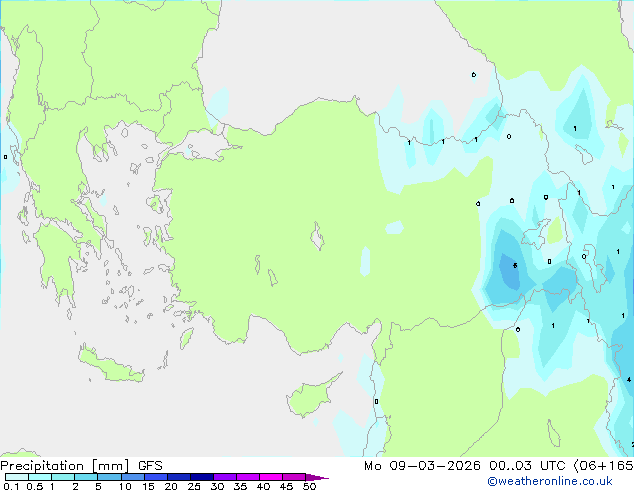This screenshot has width=634, height=490.
Task: Click the '(06+165' forecast run text
Action: coord(603,466)
